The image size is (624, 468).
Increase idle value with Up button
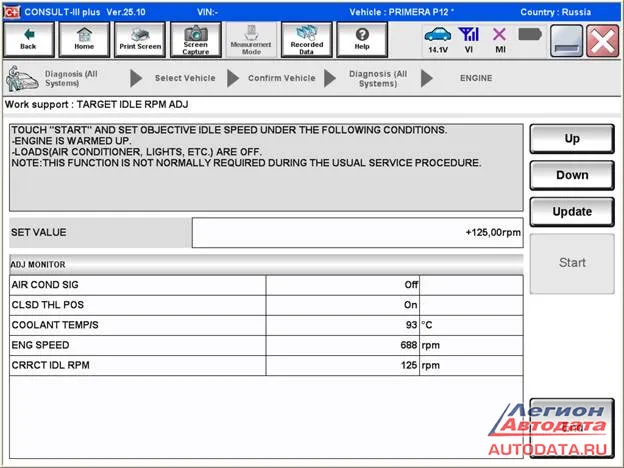[x=572, y=138]
